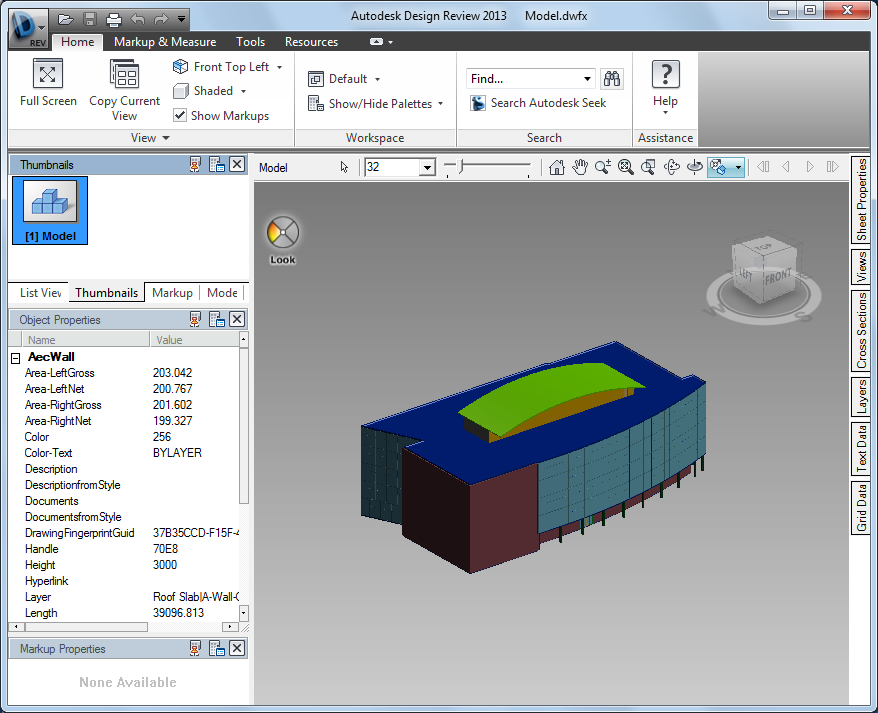Screen dimensions: 878x713
Task: Activate the Turntable tool
Action: pos(694,167)
